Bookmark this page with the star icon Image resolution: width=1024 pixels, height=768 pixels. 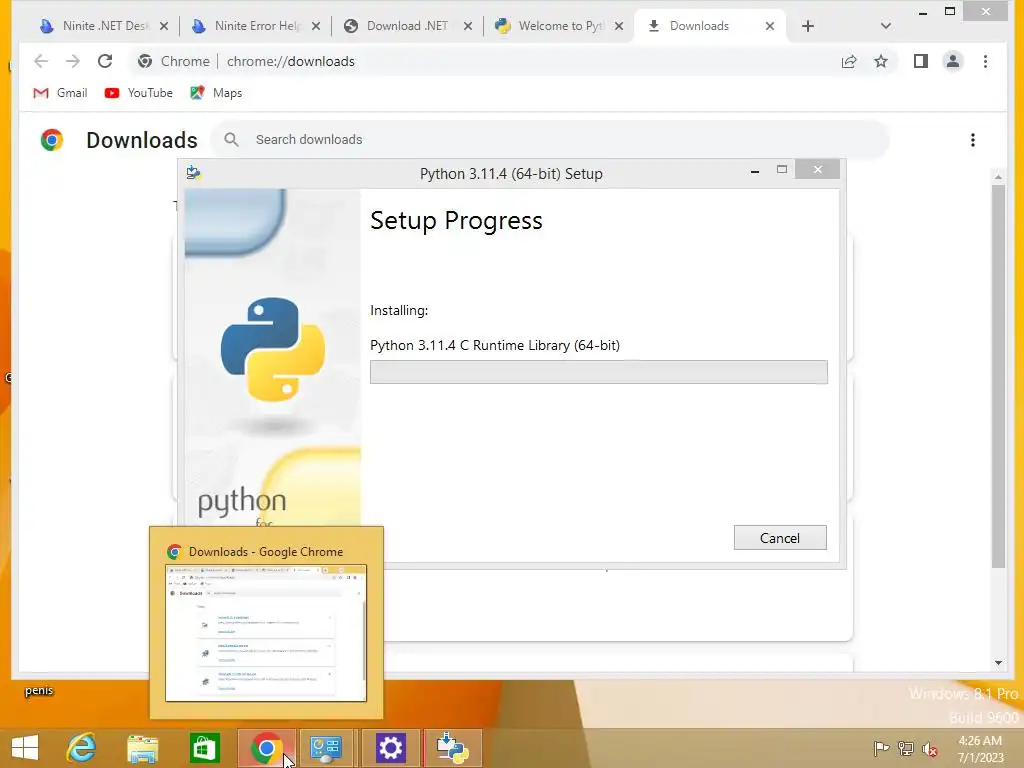[881, 61]
